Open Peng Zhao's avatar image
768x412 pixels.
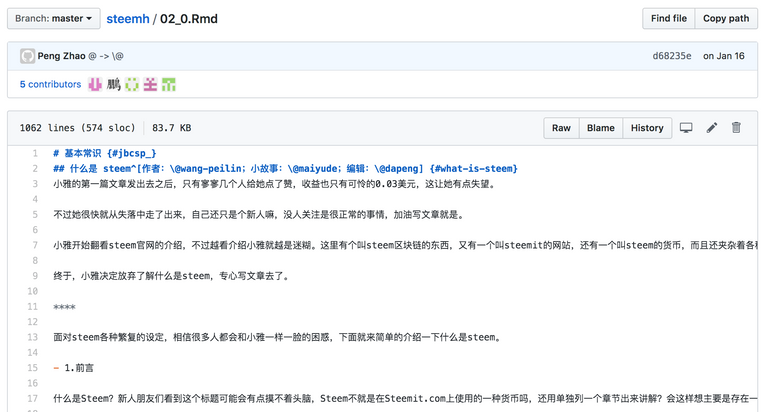tap(27, 56)
